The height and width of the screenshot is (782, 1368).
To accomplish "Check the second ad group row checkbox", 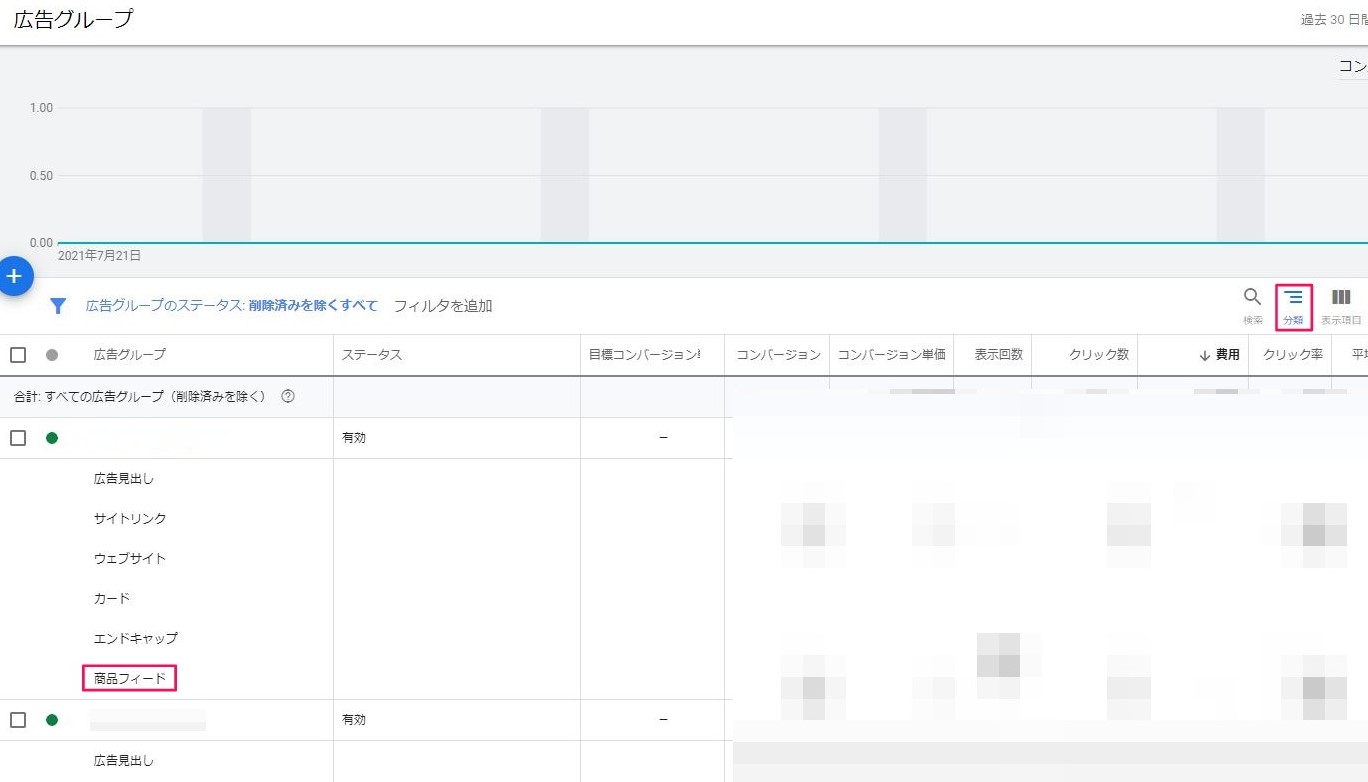I will click(x=18, y=720).
